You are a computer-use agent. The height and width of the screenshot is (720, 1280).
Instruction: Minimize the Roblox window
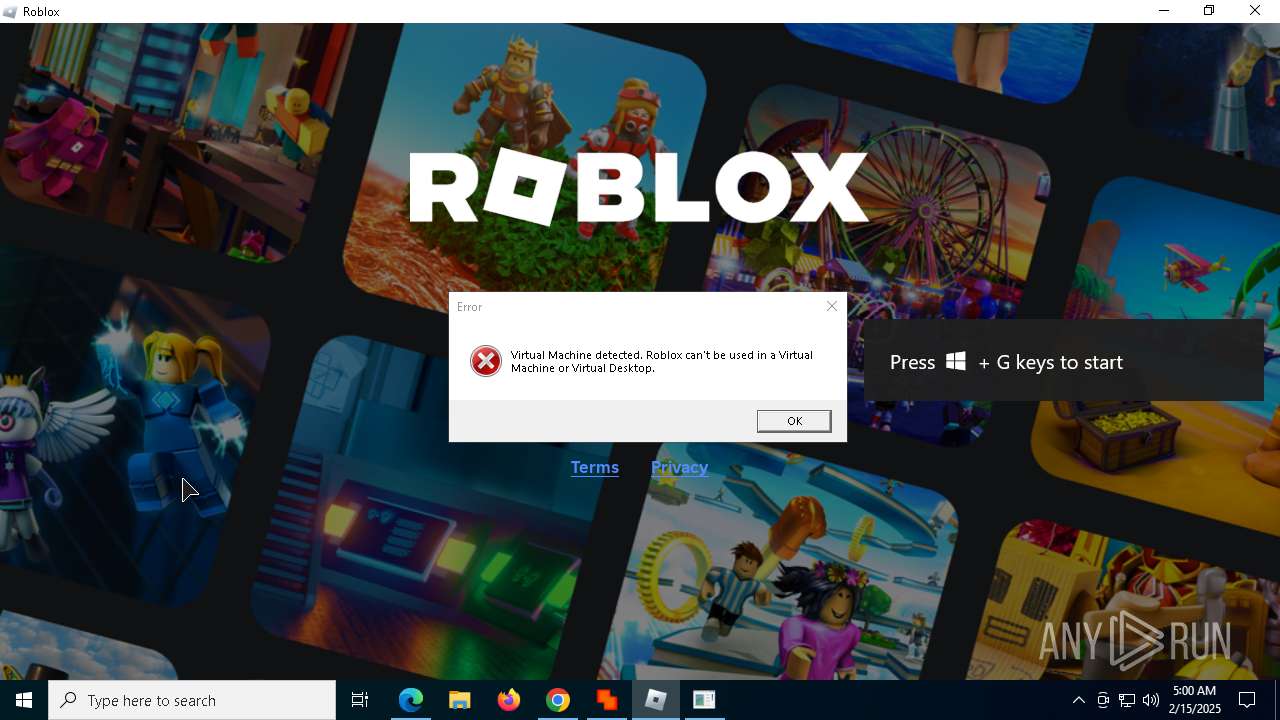pos(1163,11)
